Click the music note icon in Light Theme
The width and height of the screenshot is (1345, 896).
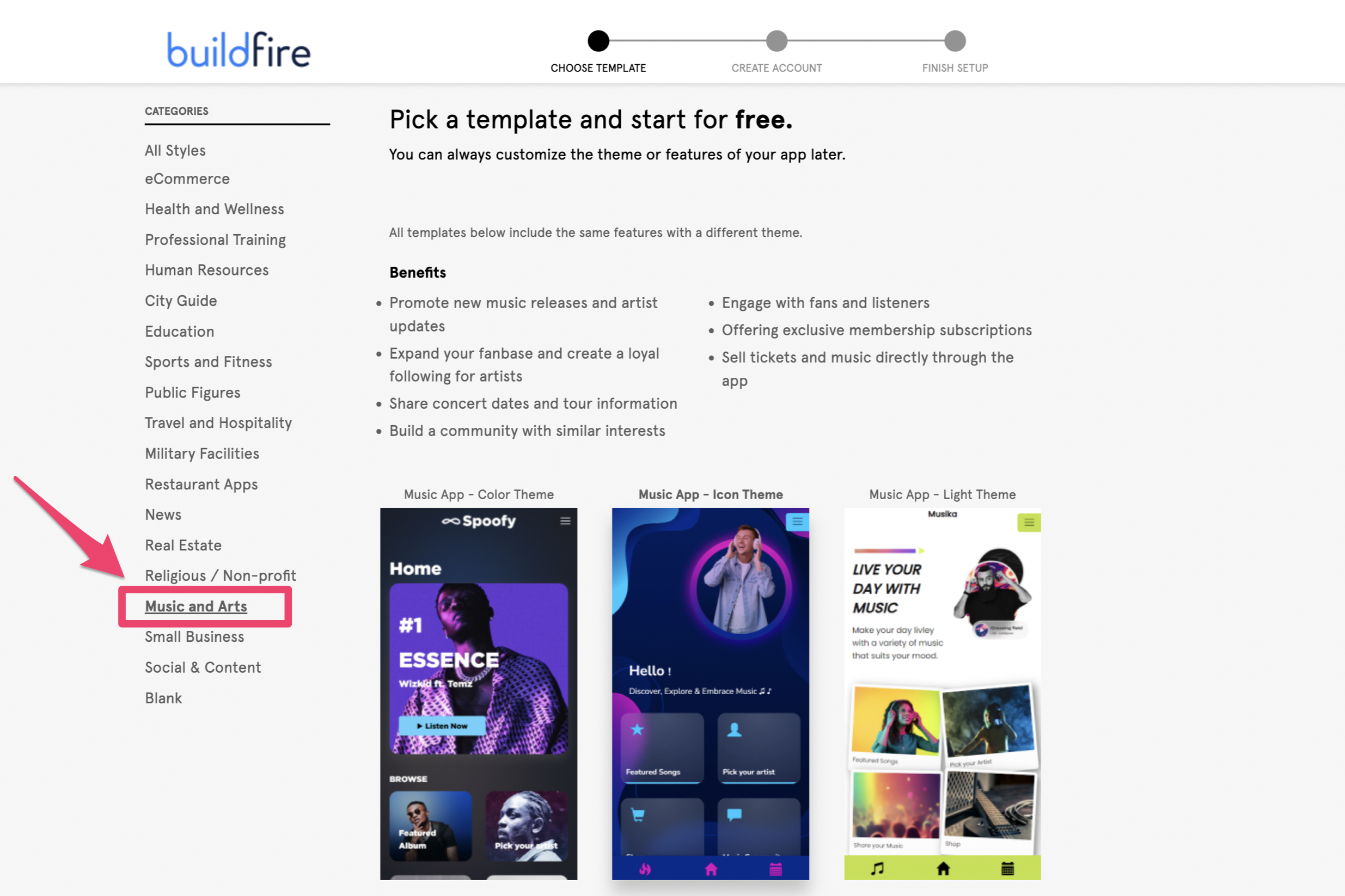click(x=877, y=869)
